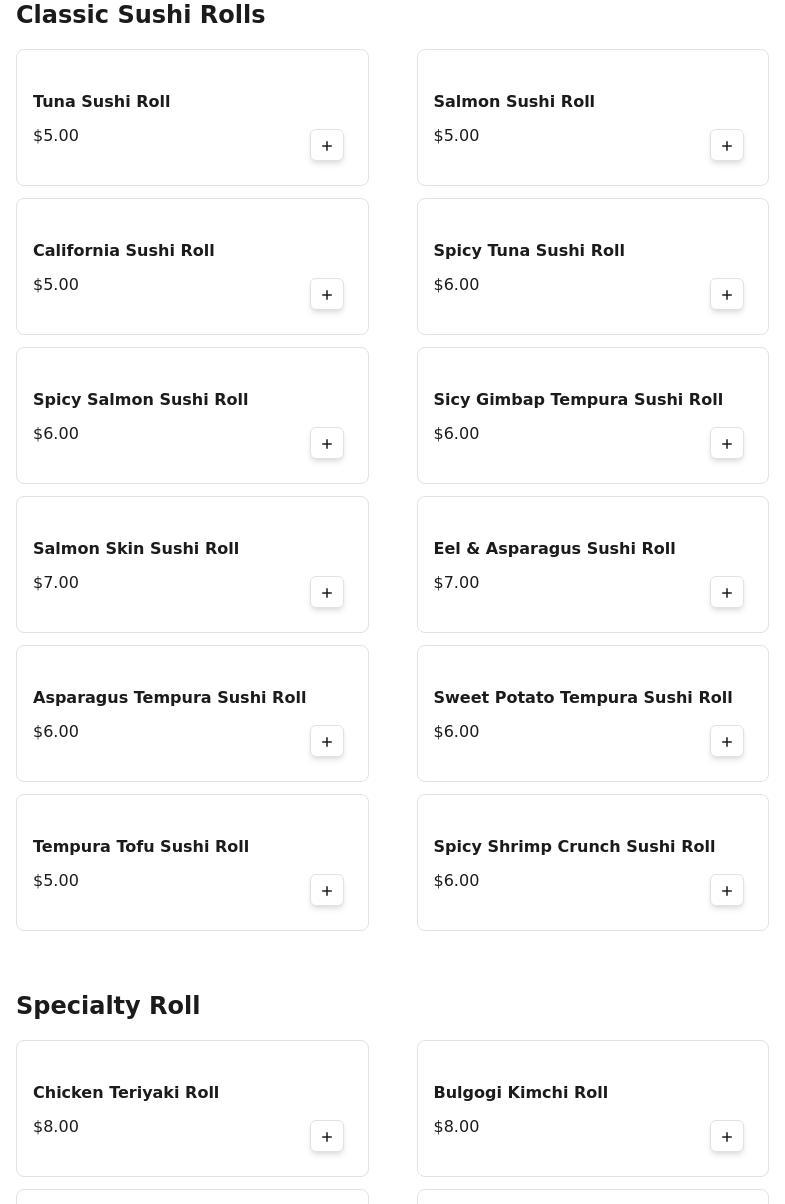This screenshot has height=1204, width=785.
Task: Click plus icon for Spicy Salmon Sushi Roll
Action: click(x=327, y=444)
